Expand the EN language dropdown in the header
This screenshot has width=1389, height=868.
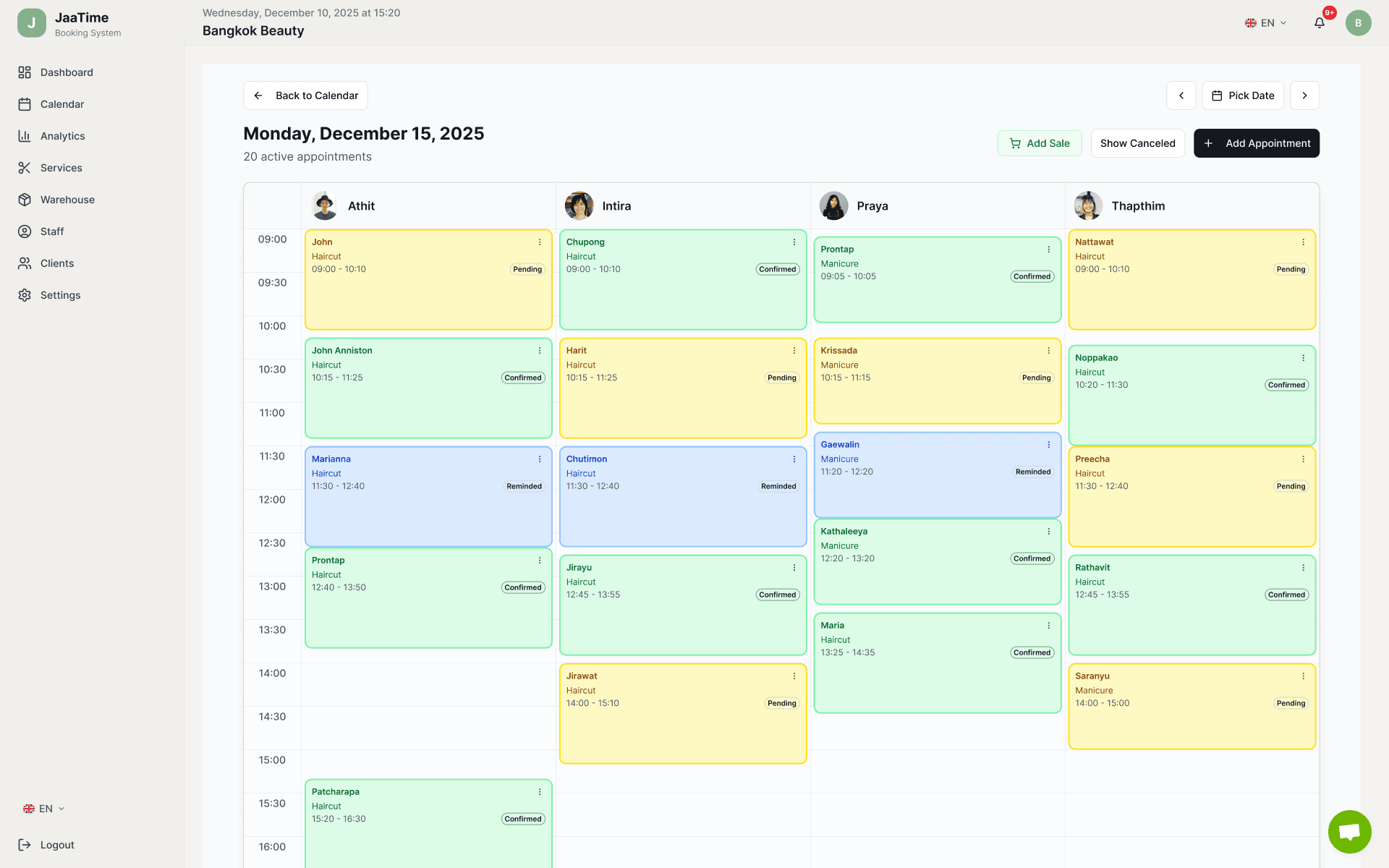click(1265, 22)
